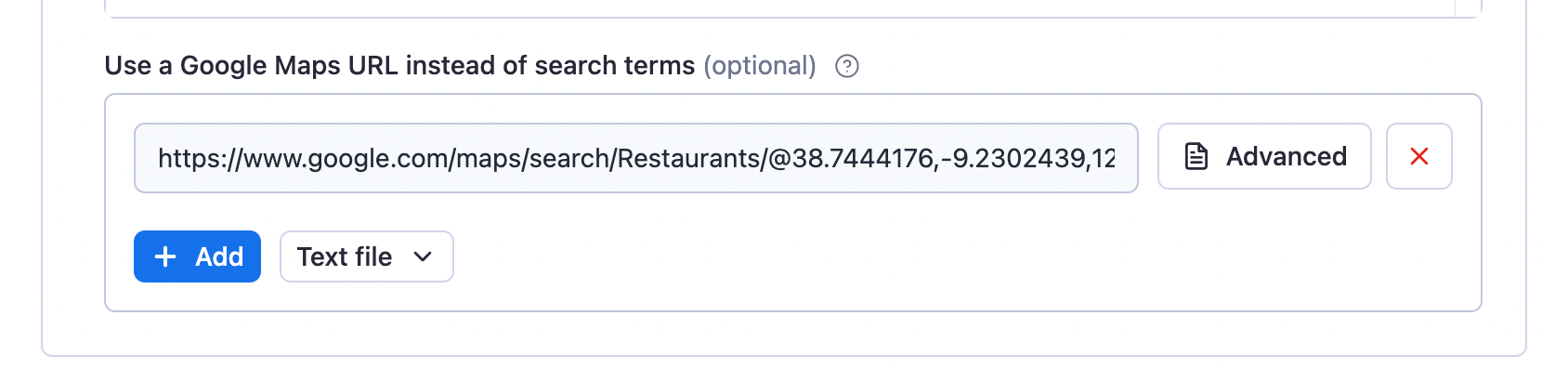
Task: Focus the Google Maps URL input field
Action: (x=636, y=158)
